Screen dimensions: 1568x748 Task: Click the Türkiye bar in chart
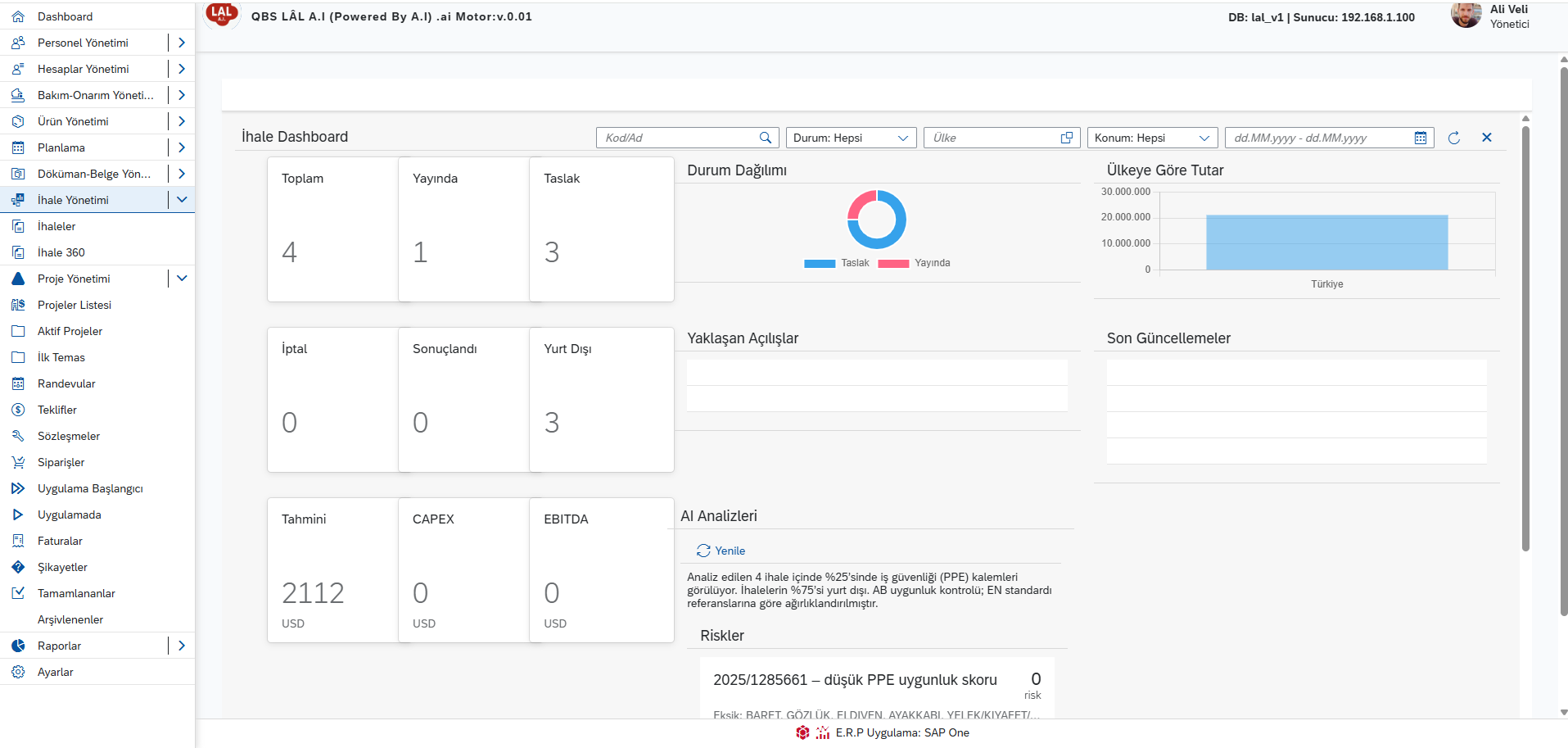pyautogui.click(x=1326, y=243)
